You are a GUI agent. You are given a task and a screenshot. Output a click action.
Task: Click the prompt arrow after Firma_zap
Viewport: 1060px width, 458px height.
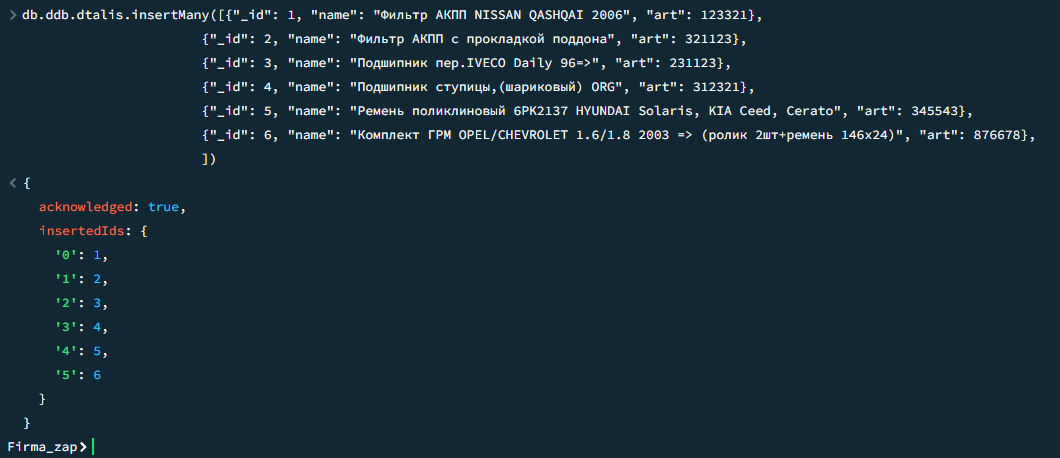[x=82, y=446]
